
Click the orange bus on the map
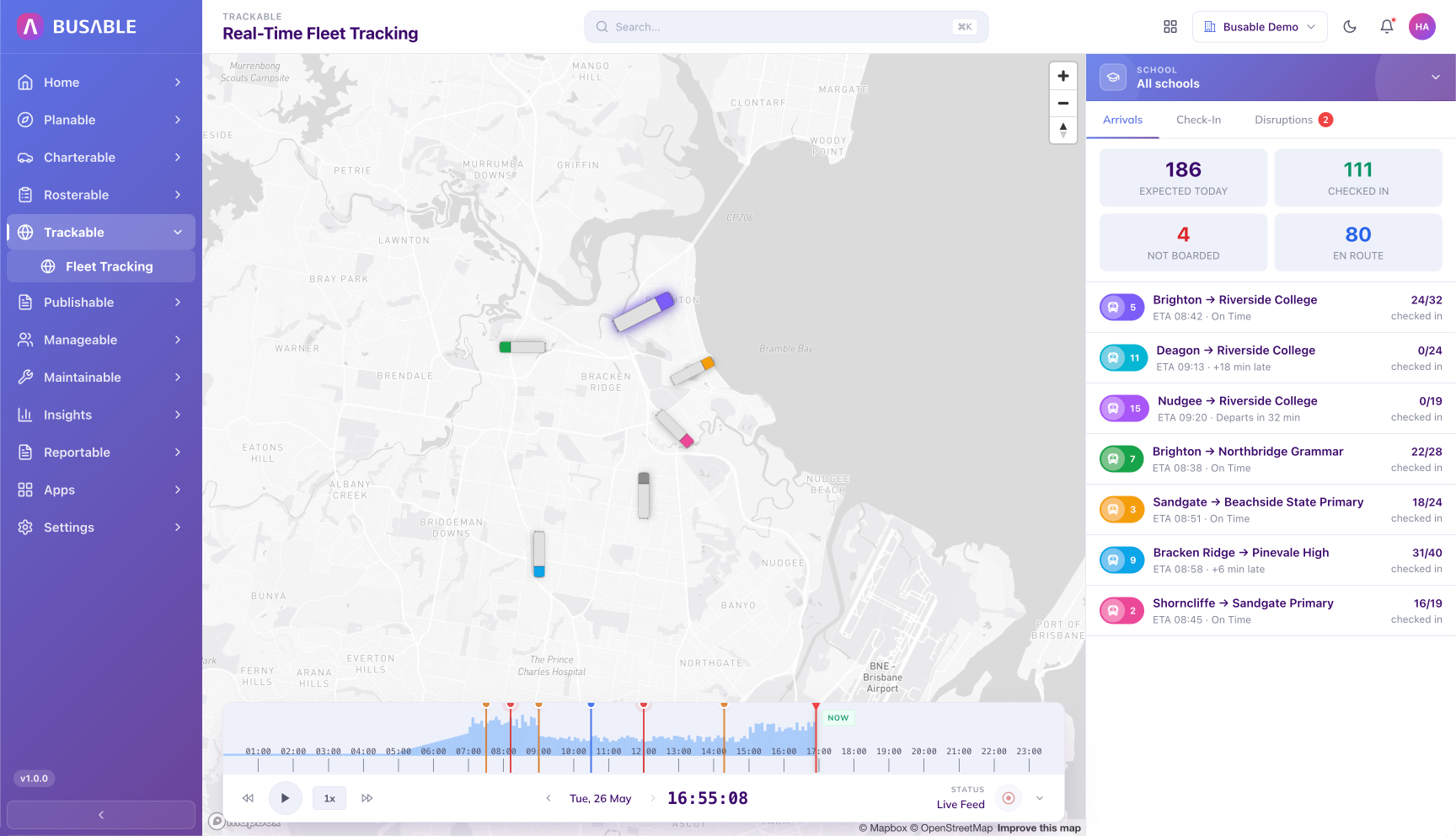[x=693, y=370]
